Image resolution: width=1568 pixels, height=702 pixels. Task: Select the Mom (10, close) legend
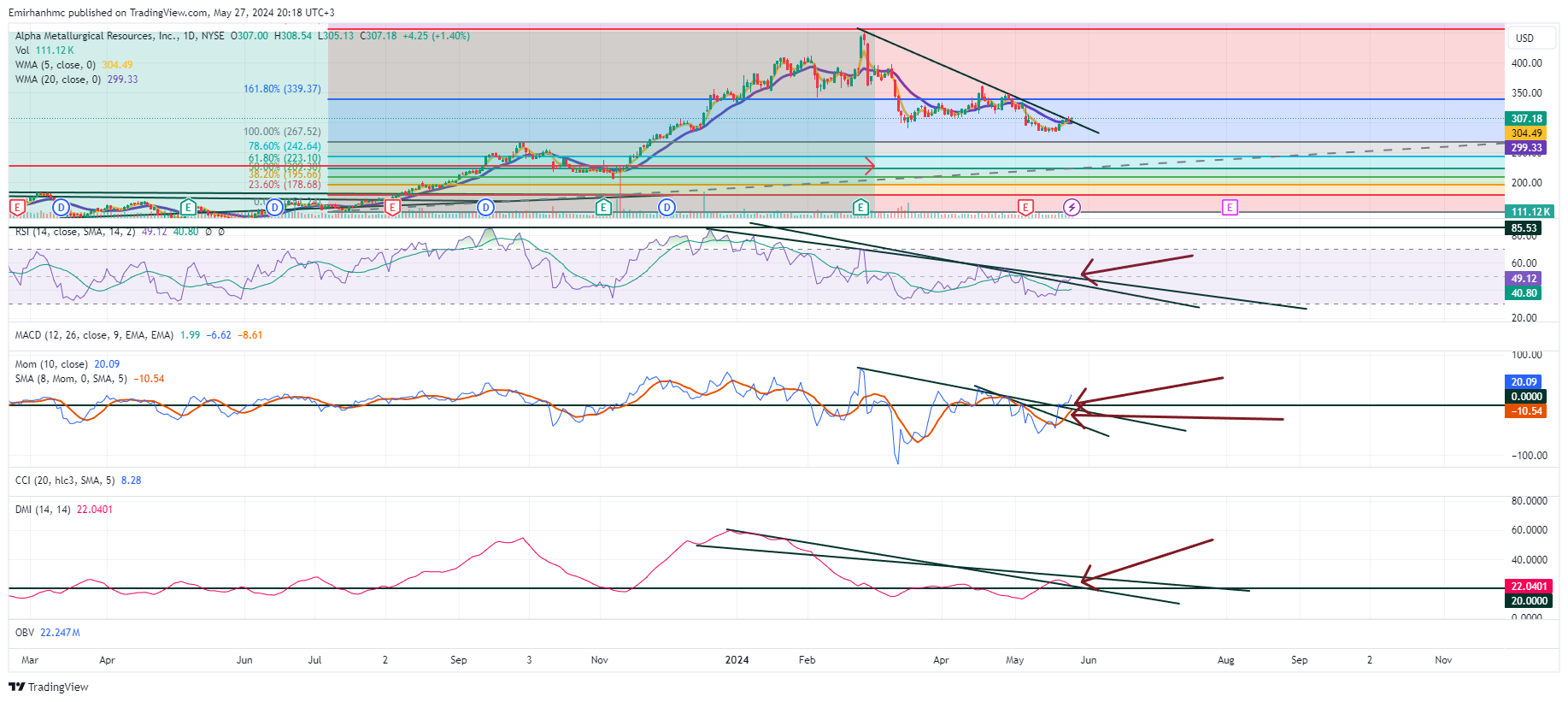[x=68, y=364]
